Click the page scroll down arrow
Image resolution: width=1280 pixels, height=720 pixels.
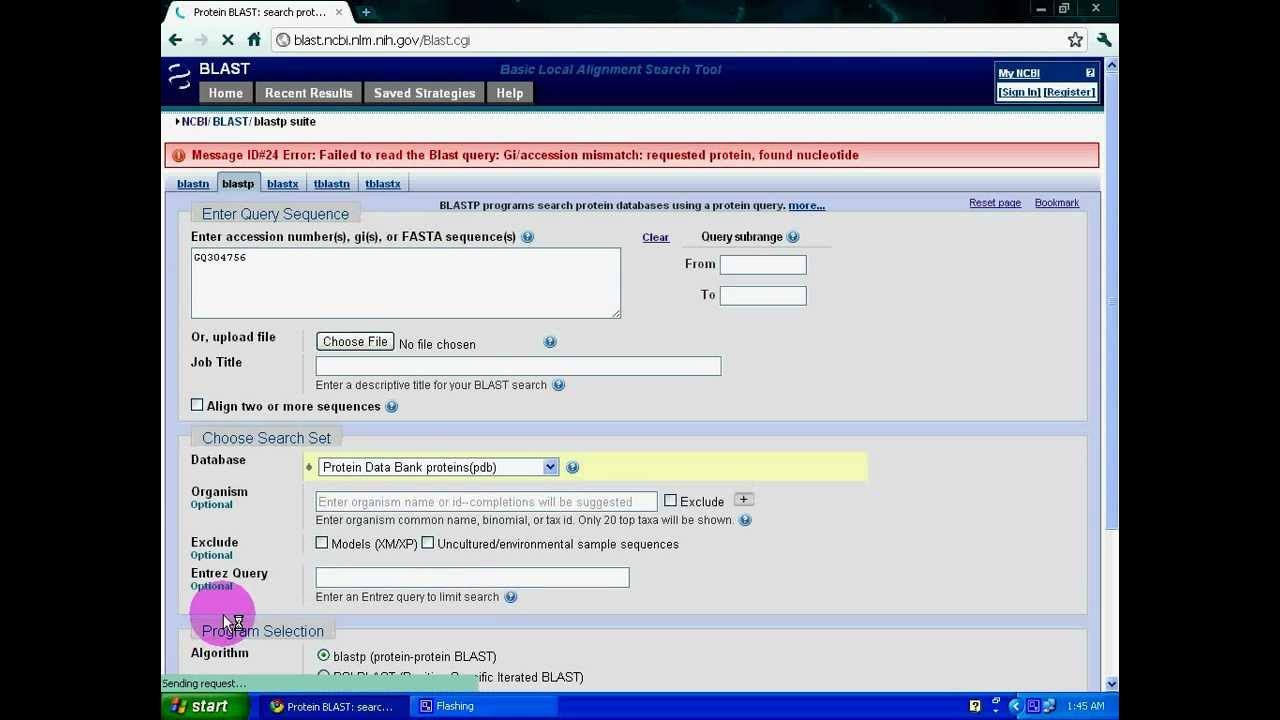[x=1111, y=684]
